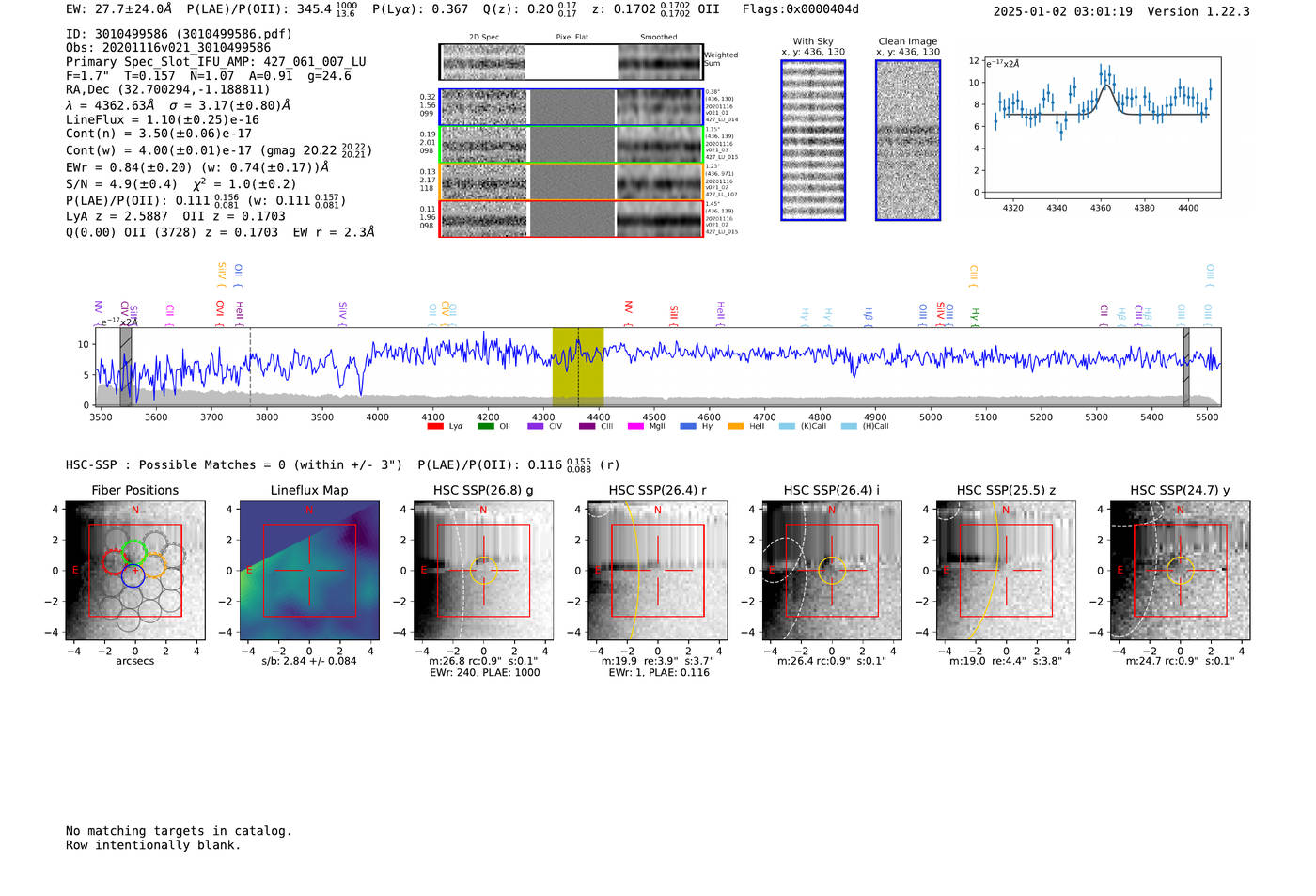
Task: Select the Cont(w) gmag 20.22 line
Action: 219,149
